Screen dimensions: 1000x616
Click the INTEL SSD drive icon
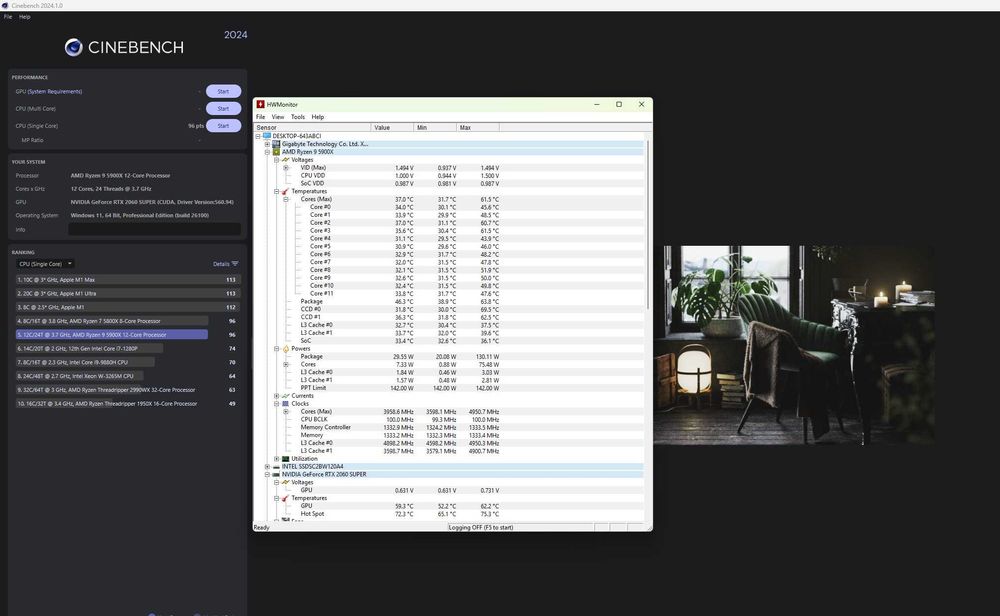point(276,467)
